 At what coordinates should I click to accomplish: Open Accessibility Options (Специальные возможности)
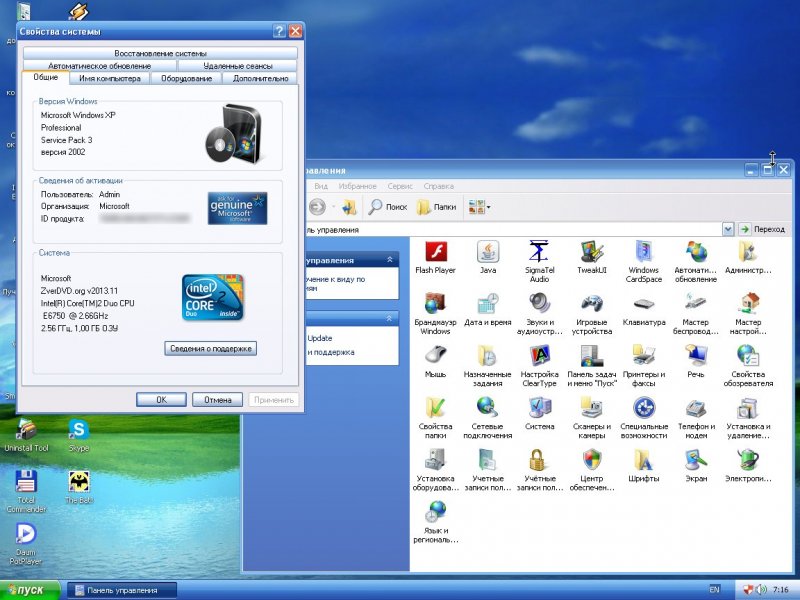(x=644, y=417)
